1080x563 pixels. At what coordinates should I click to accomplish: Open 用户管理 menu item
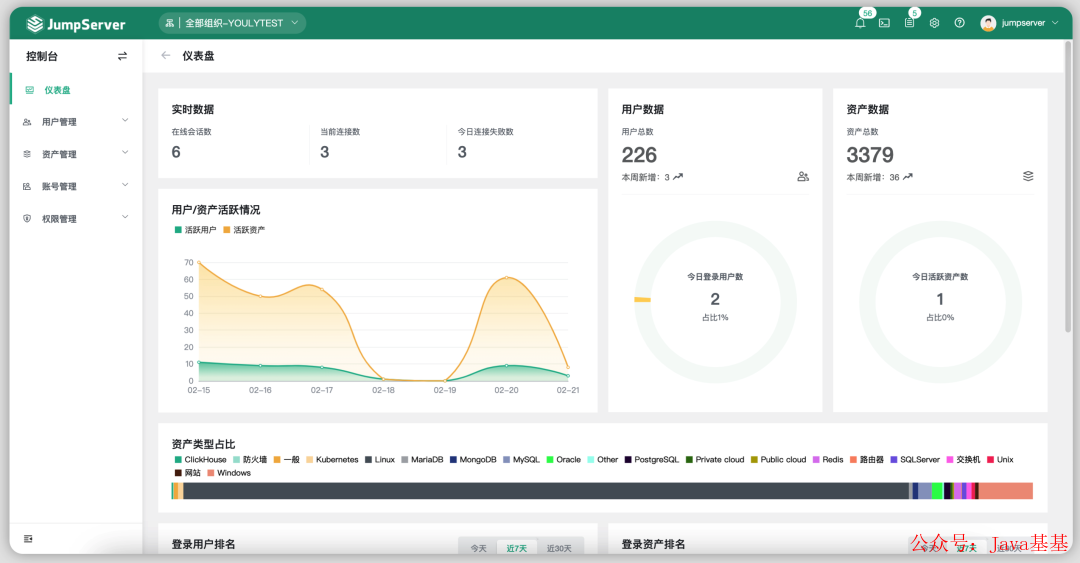pos(76,122)
